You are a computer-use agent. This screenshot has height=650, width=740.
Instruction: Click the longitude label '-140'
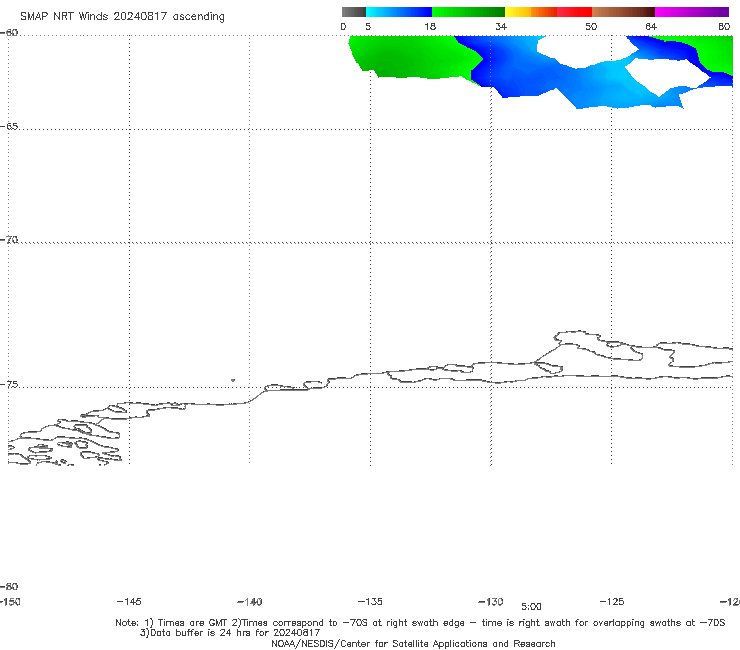click(x=250, y=602)
